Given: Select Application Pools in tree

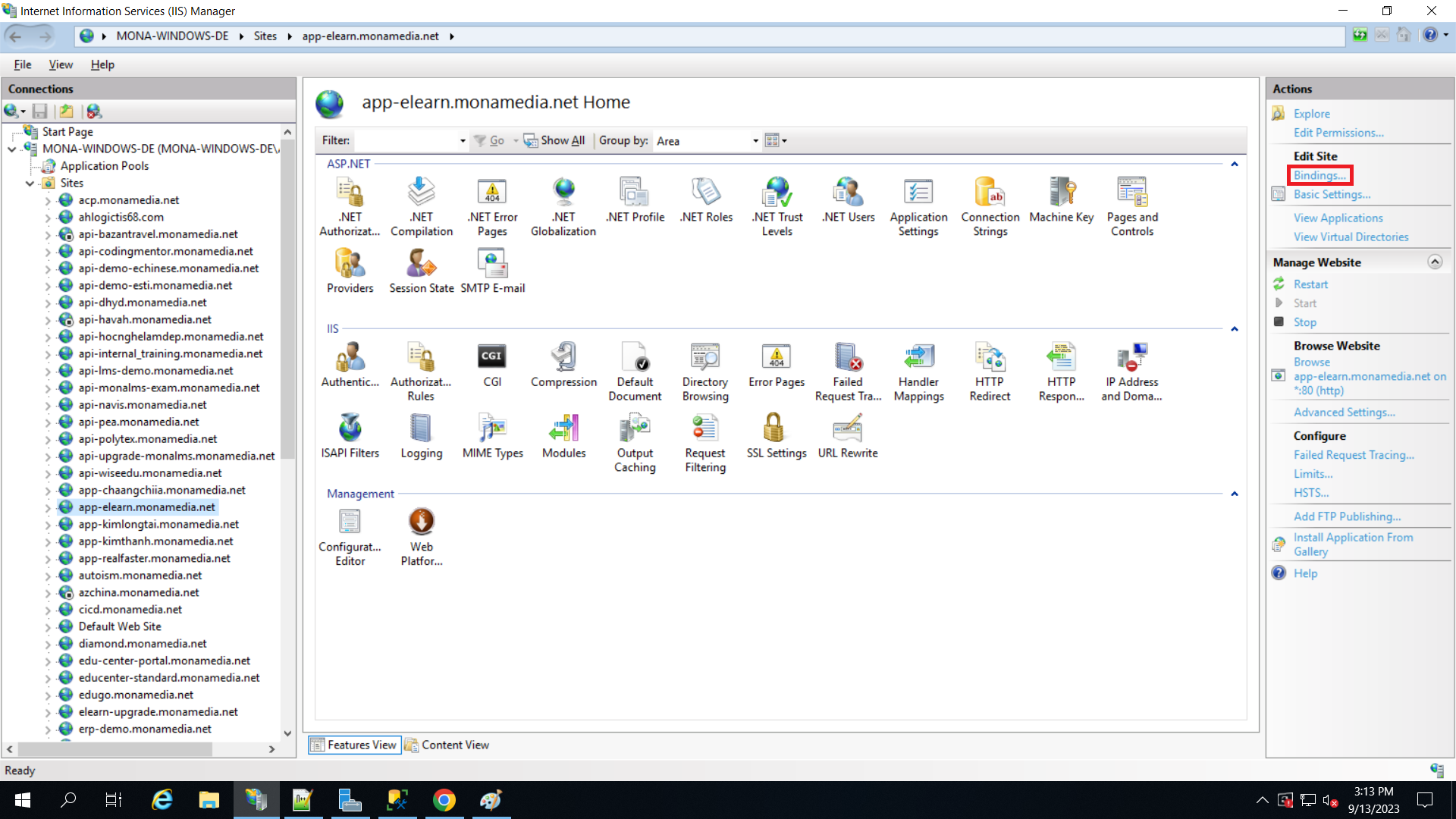Looking at the screenshot, I should point(105,166).
